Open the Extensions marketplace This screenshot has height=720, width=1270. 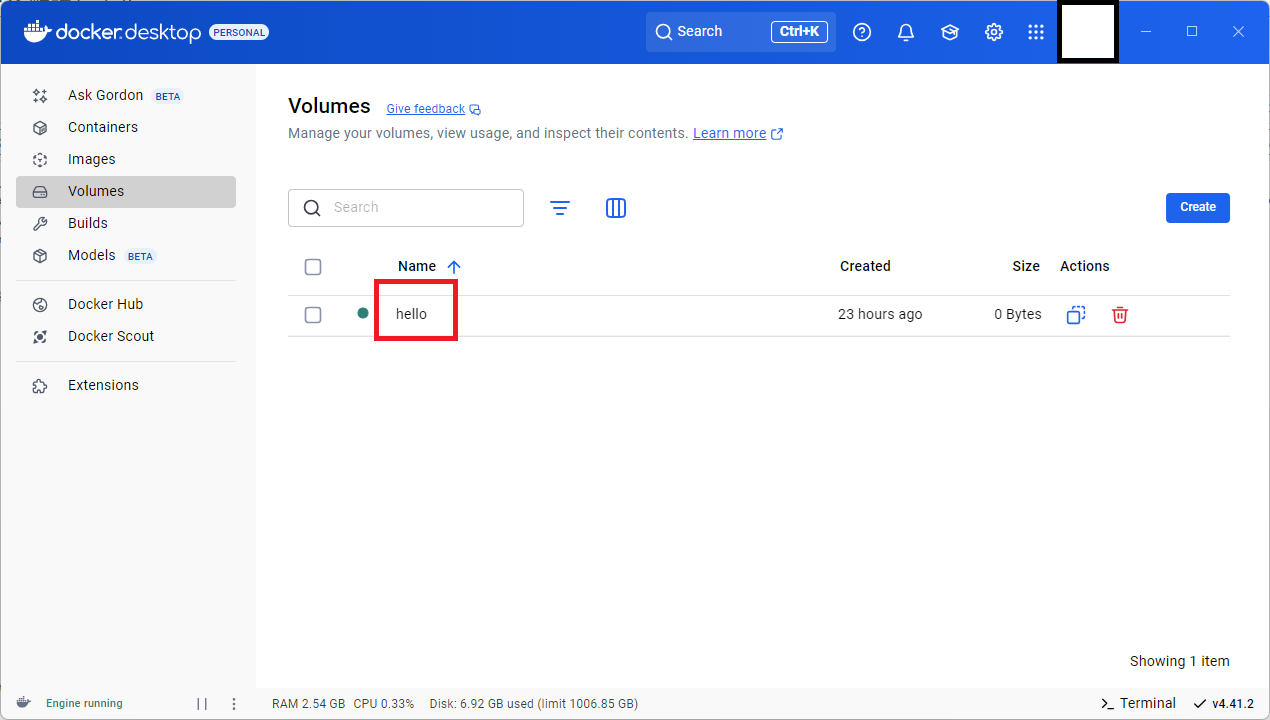point(102,385)
